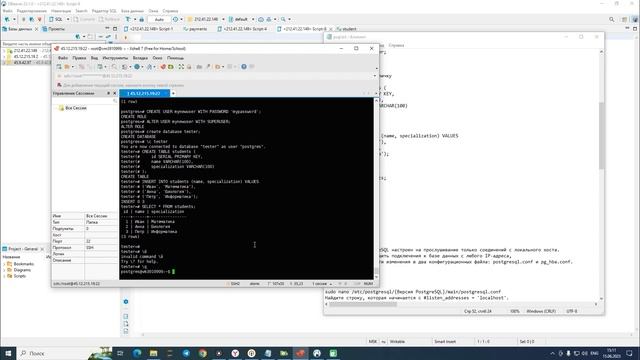
Task: Open Telegram from taskbar
Action: point(186,353)
